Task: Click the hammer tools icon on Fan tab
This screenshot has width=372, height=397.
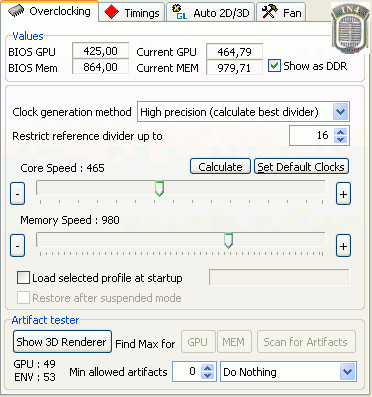Action: [x=269, y=12]
